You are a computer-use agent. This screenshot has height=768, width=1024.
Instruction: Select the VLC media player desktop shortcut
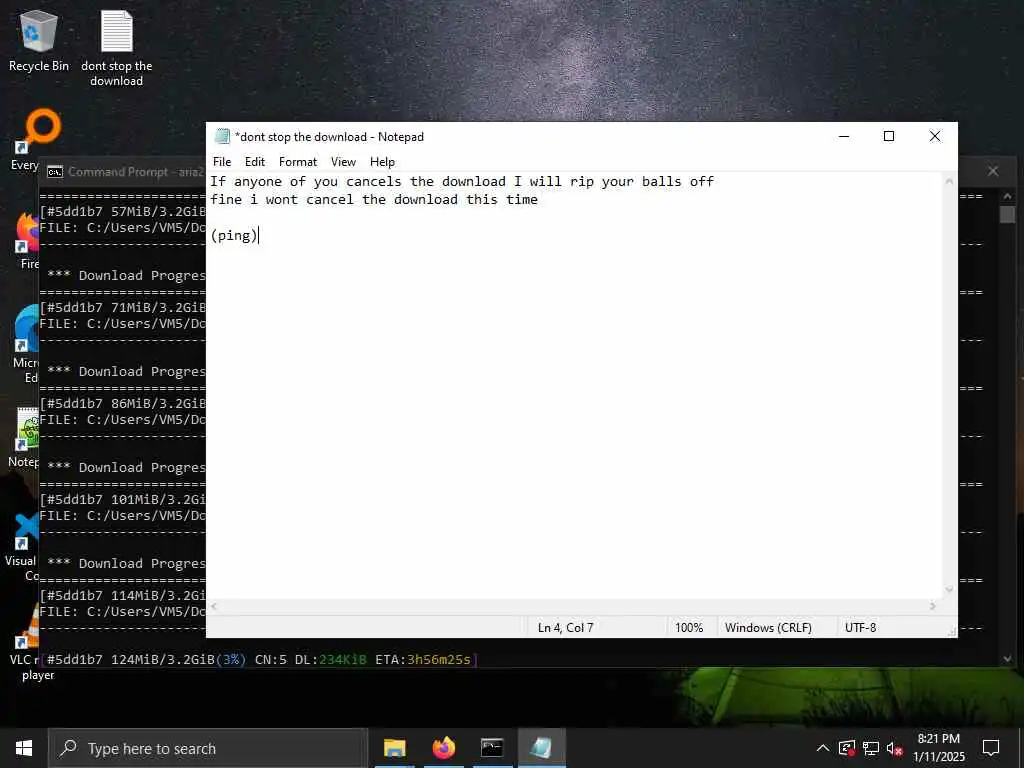click(x=26, y=643)
